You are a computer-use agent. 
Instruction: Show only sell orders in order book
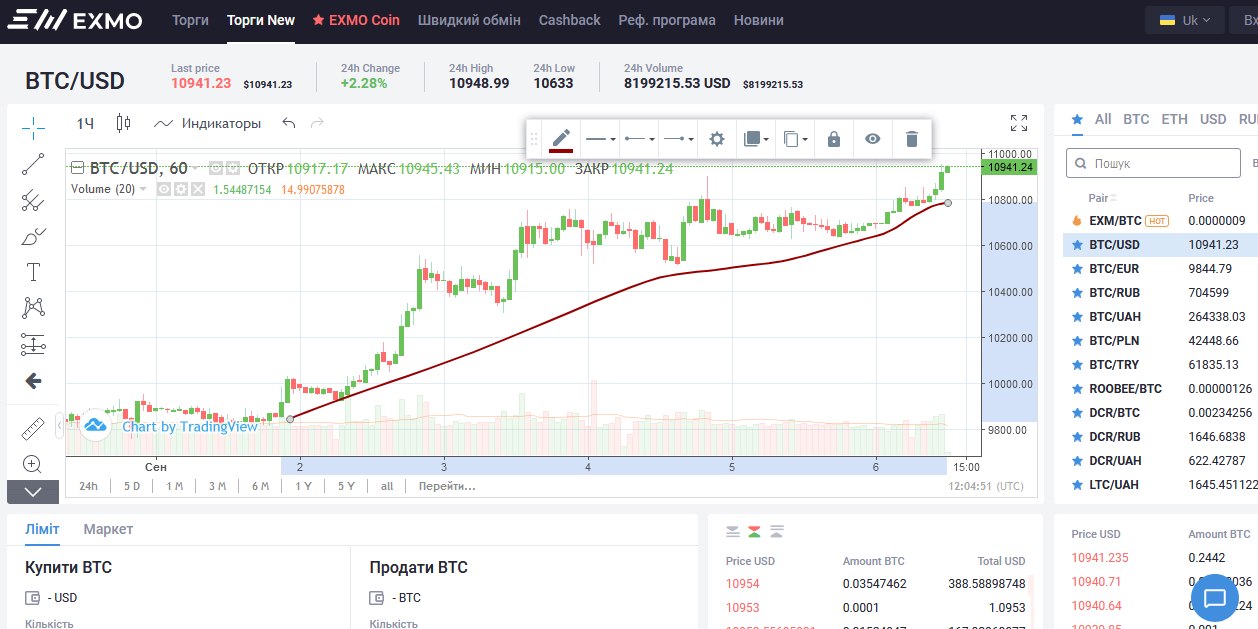733,531
